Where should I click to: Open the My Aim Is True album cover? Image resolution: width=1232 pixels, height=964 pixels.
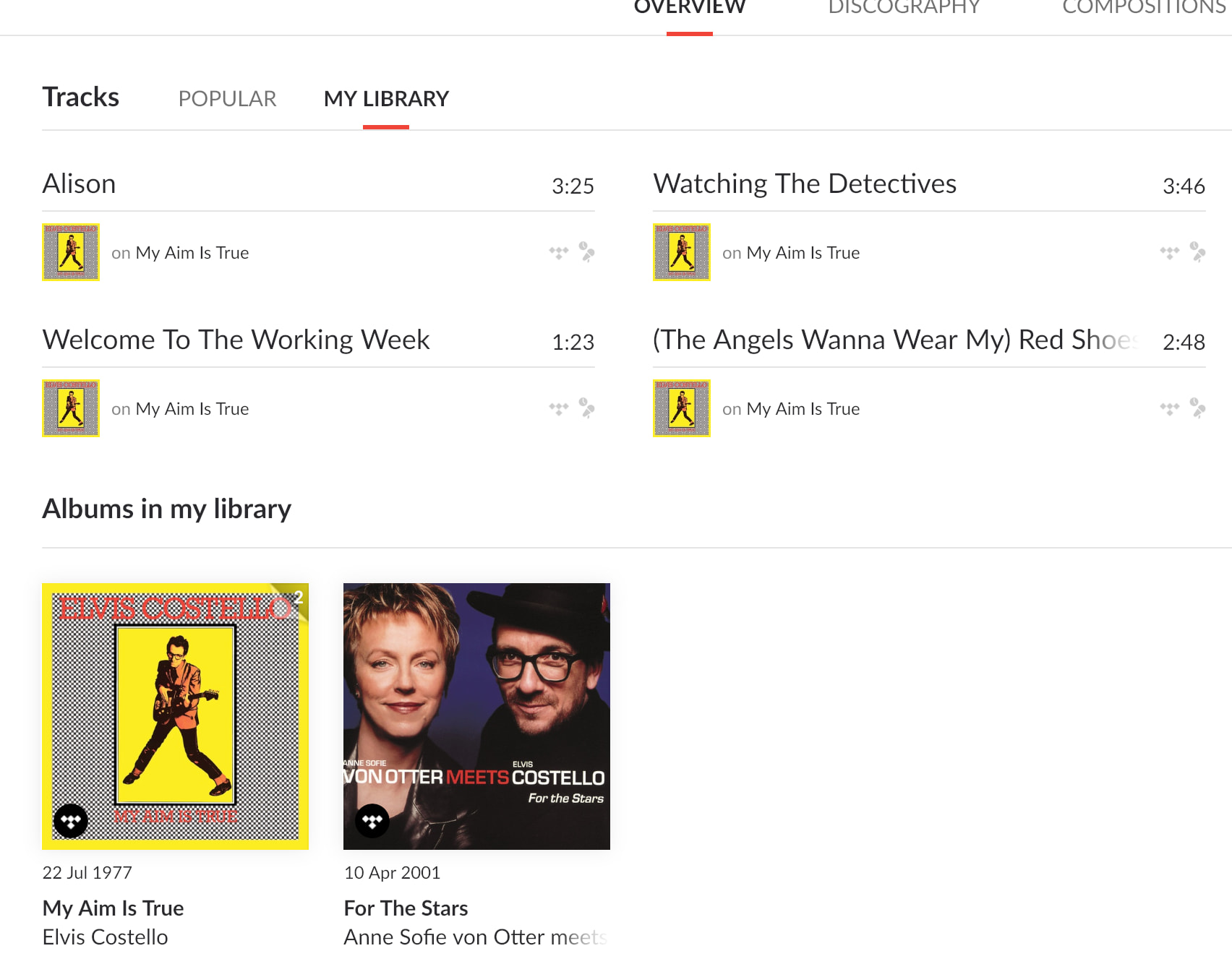coord(176,716)
